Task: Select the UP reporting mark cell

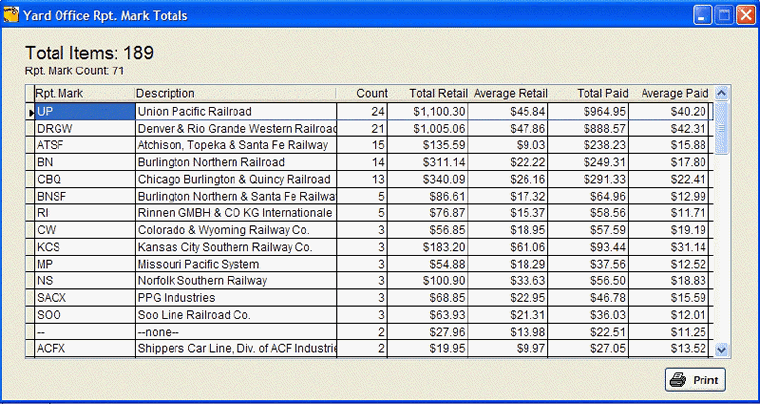Action: coord(84,111)
